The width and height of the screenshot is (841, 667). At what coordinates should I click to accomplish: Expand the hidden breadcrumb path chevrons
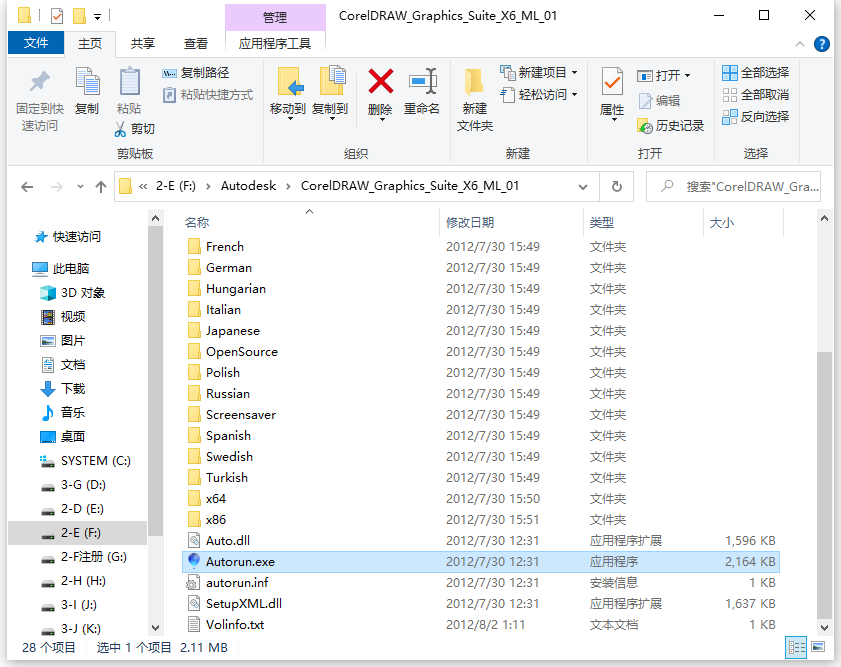click(x=143, y=186)
